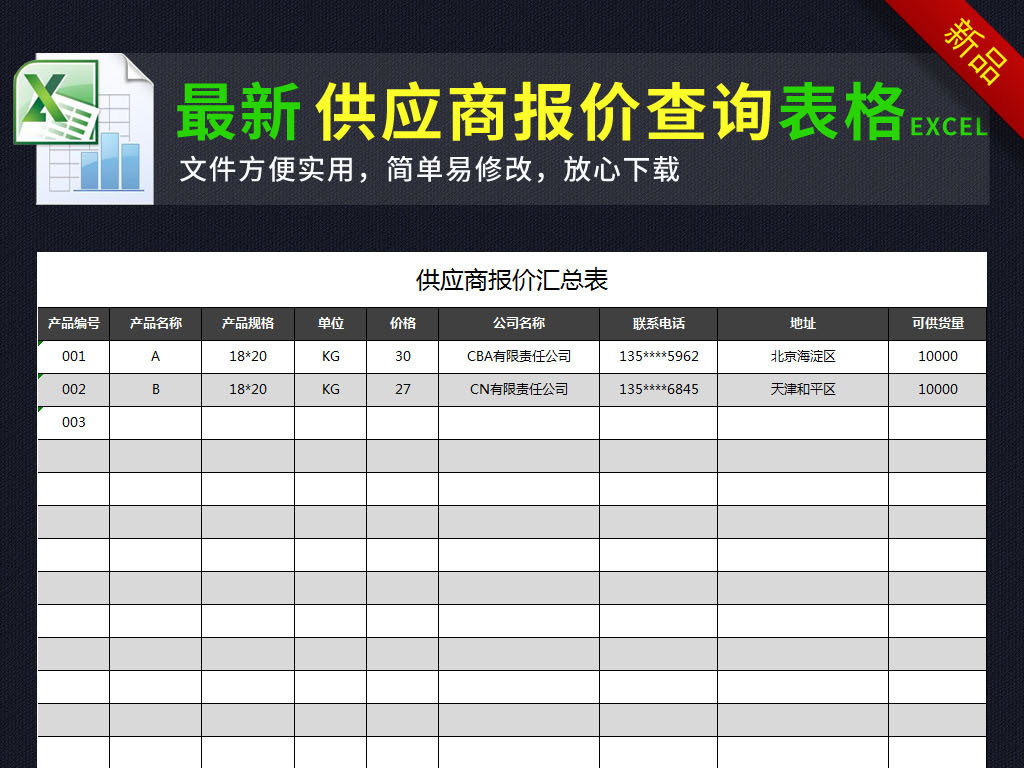Click product number cell 003
Screen dimensions: 1024x768
tap(74, 423)
